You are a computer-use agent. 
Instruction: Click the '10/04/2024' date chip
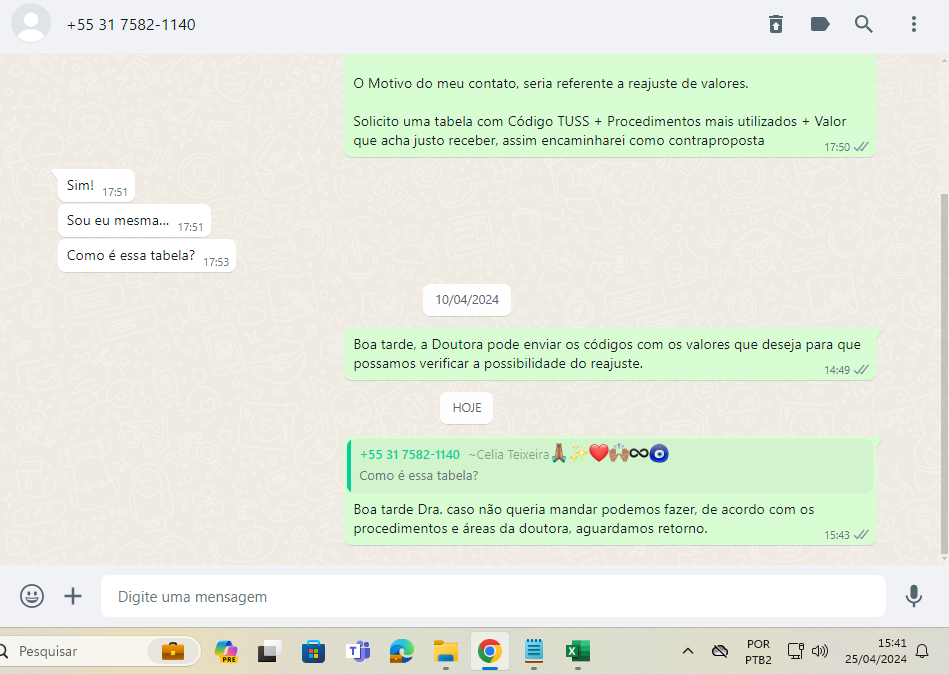[467, 300]
